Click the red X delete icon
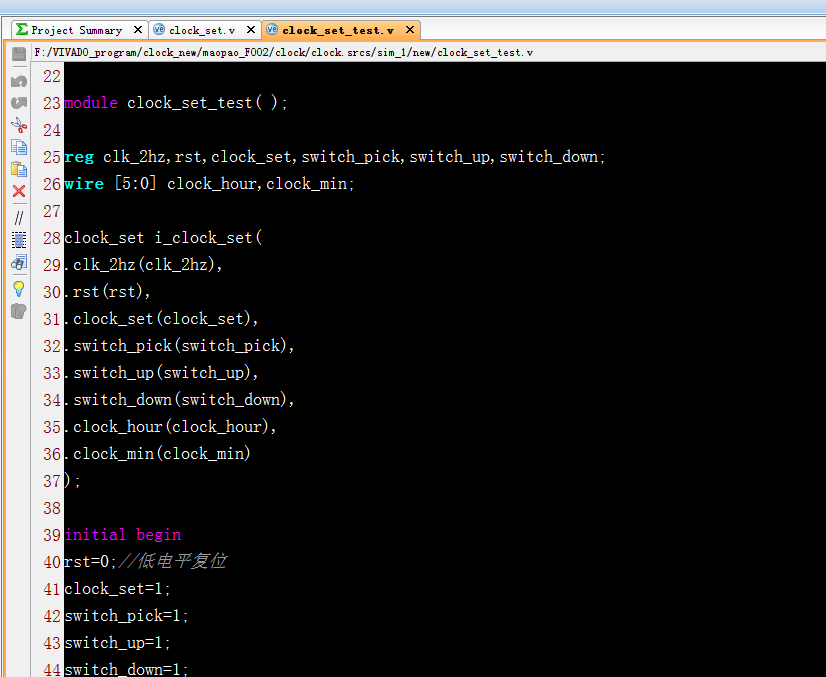 click(x=19, y=191)
